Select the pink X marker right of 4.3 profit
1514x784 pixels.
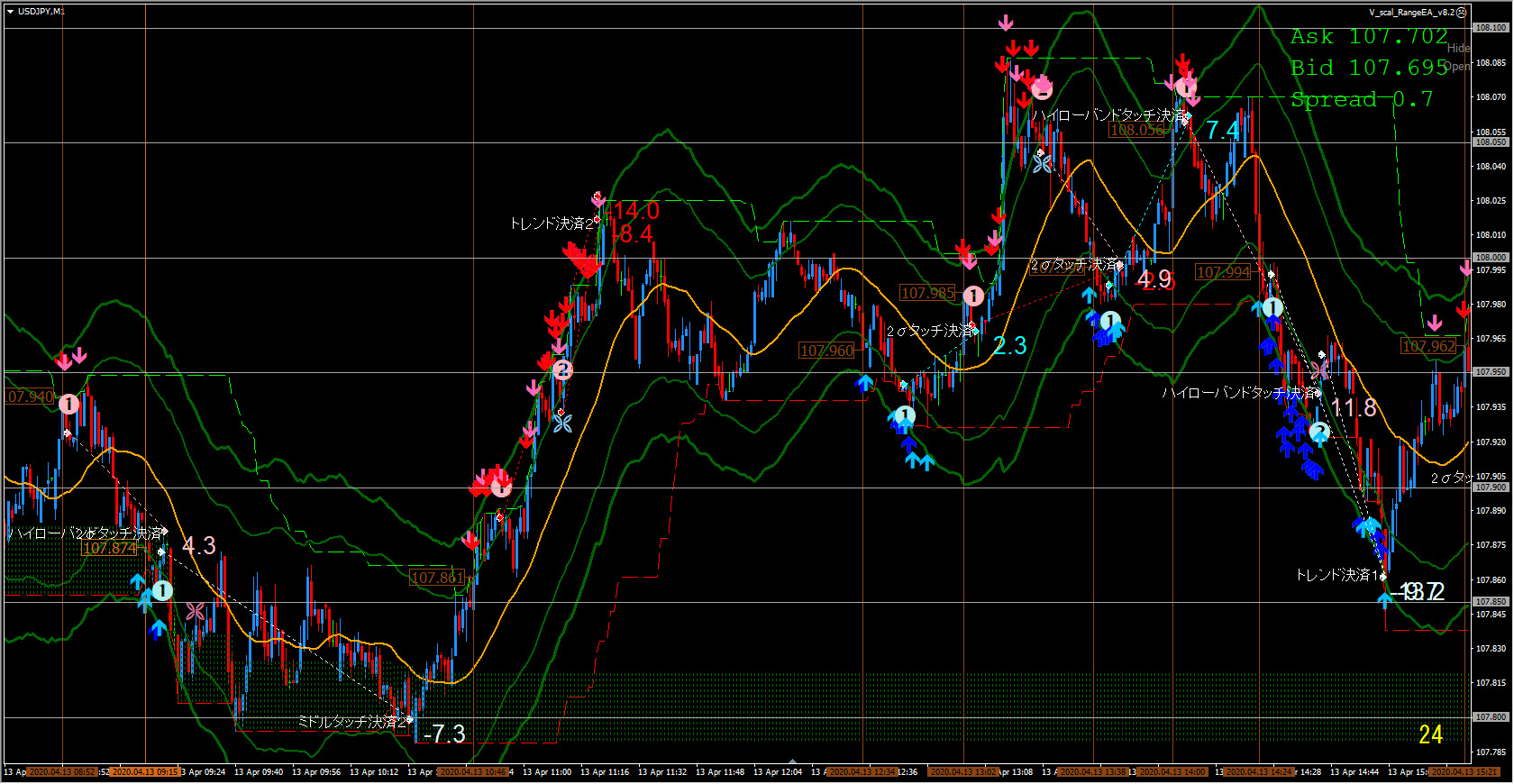coord(195,612)
